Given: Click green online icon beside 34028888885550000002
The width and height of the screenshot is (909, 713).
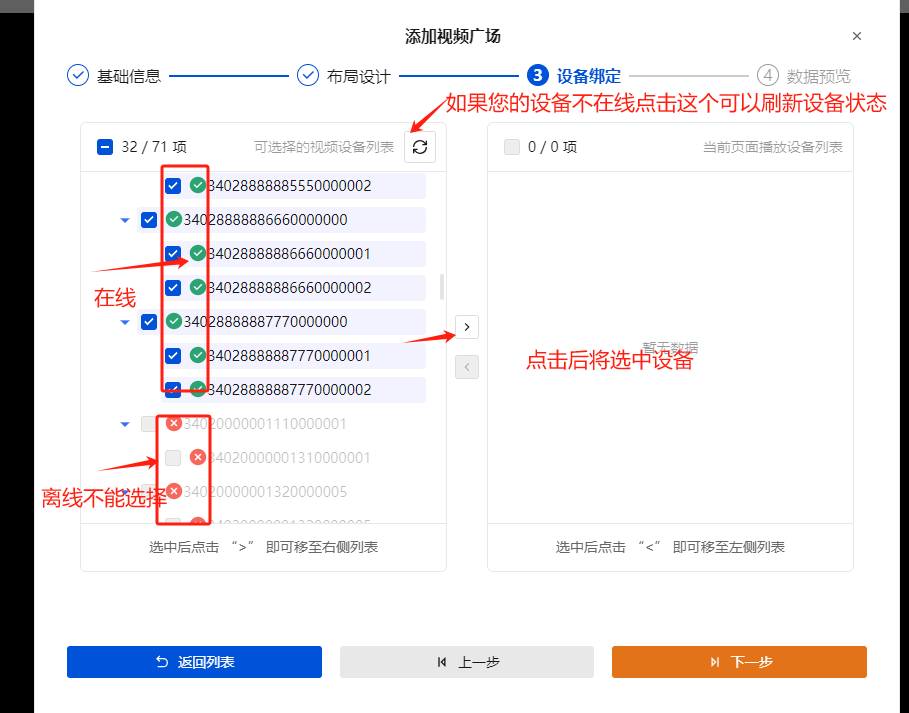Looking at the screenshot, I should pos(196,185).
